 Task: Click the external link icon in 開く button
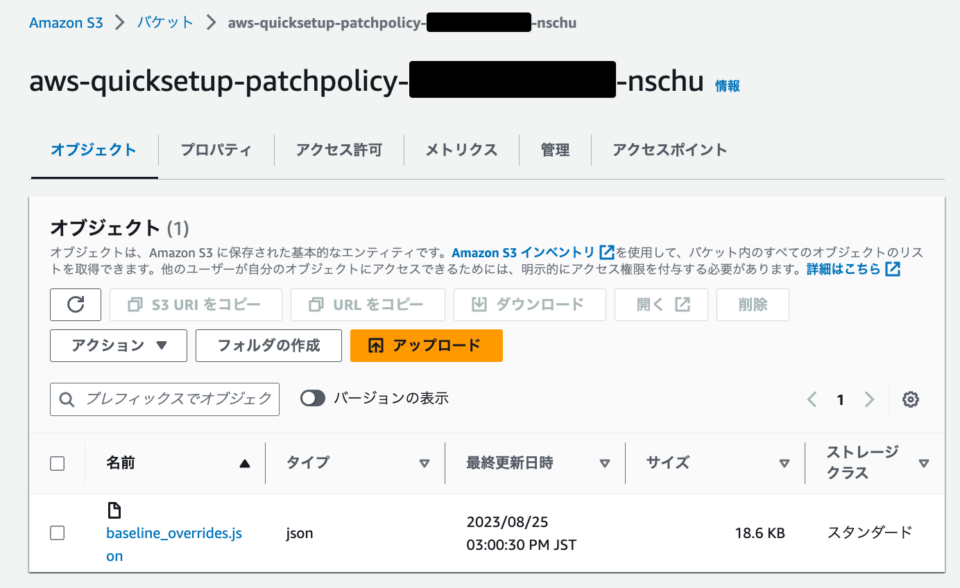[x=684, y=305]
